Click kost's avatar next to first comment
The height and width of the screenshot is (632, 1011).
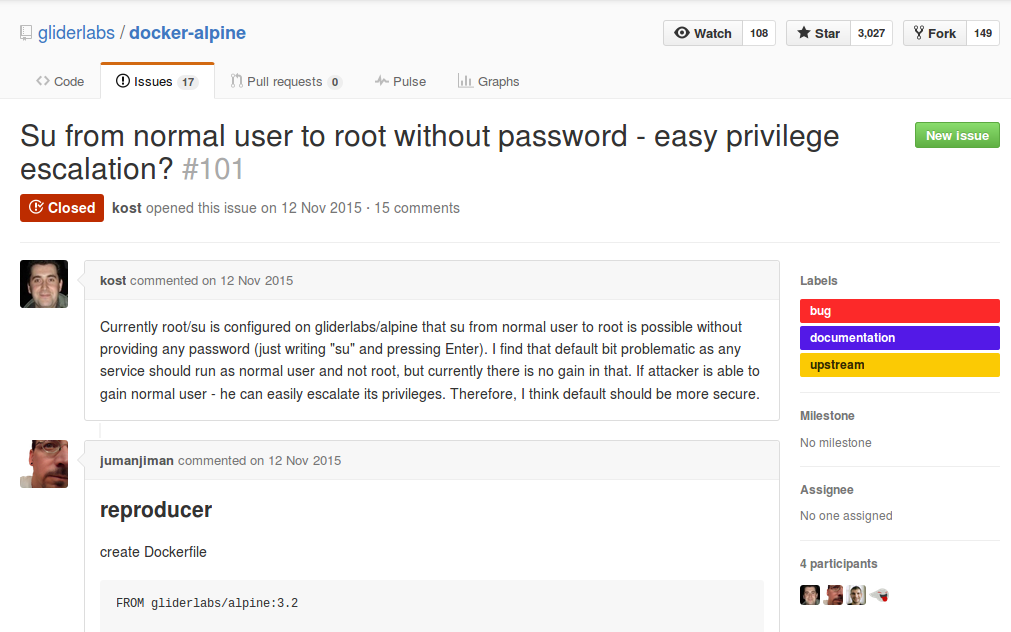click(44, 284)
